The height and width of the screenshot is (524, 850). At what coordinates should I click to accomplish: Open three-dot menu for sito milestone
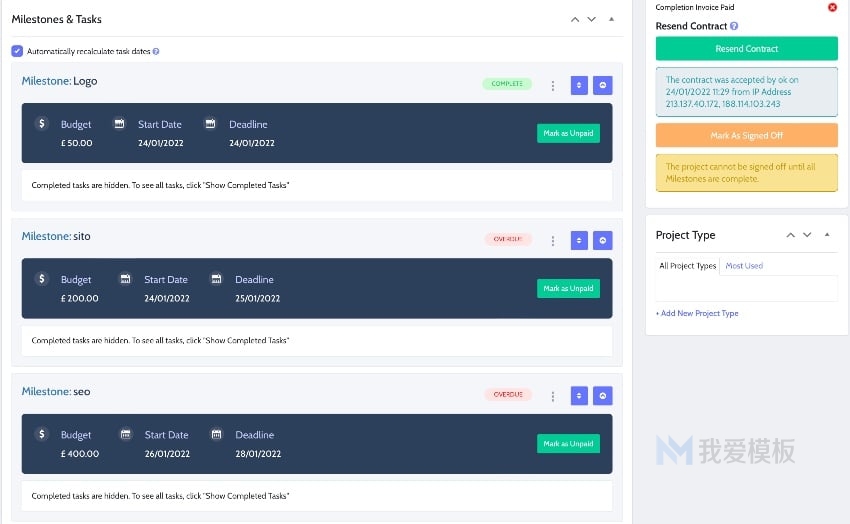pyautogui.click(x=552, y=241)
